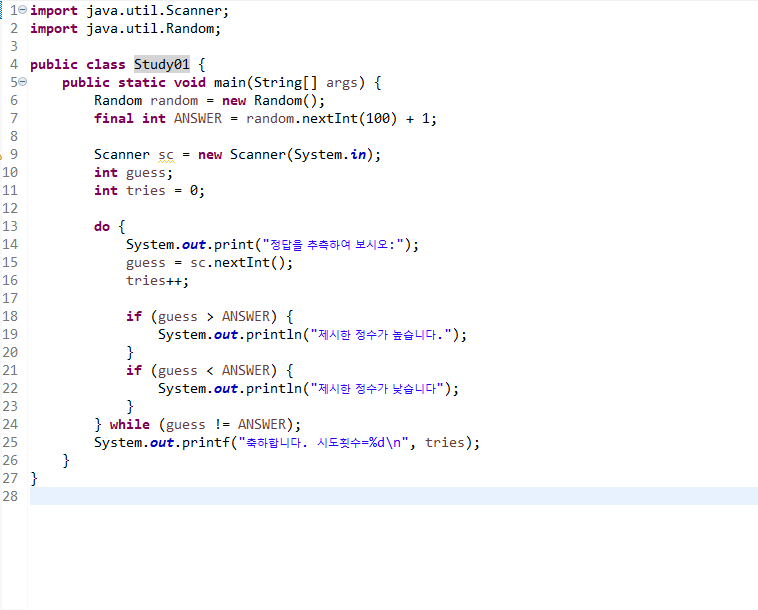
Task: Click line number 7 in the gutter
Action: [x=14, y=118]
